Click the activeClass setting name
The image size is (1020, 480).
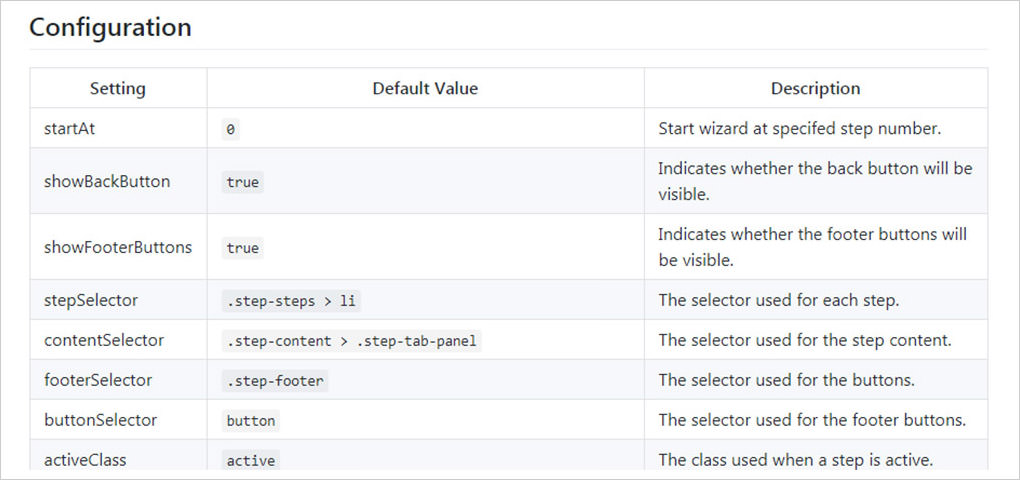click(x=85, y=460)
